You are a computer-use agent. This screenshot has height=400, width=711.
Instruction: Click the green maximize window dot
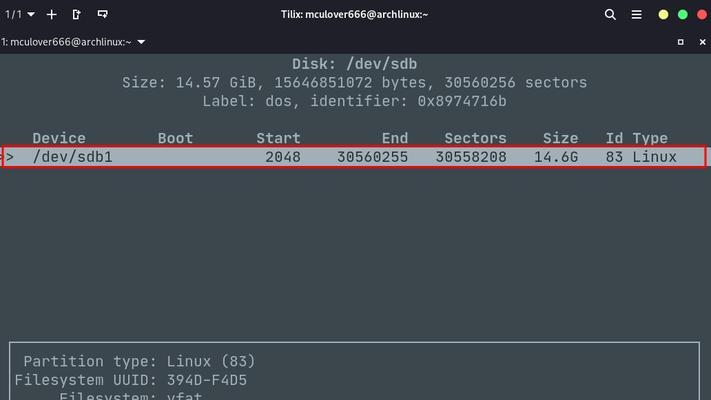(x=683, y=15)
